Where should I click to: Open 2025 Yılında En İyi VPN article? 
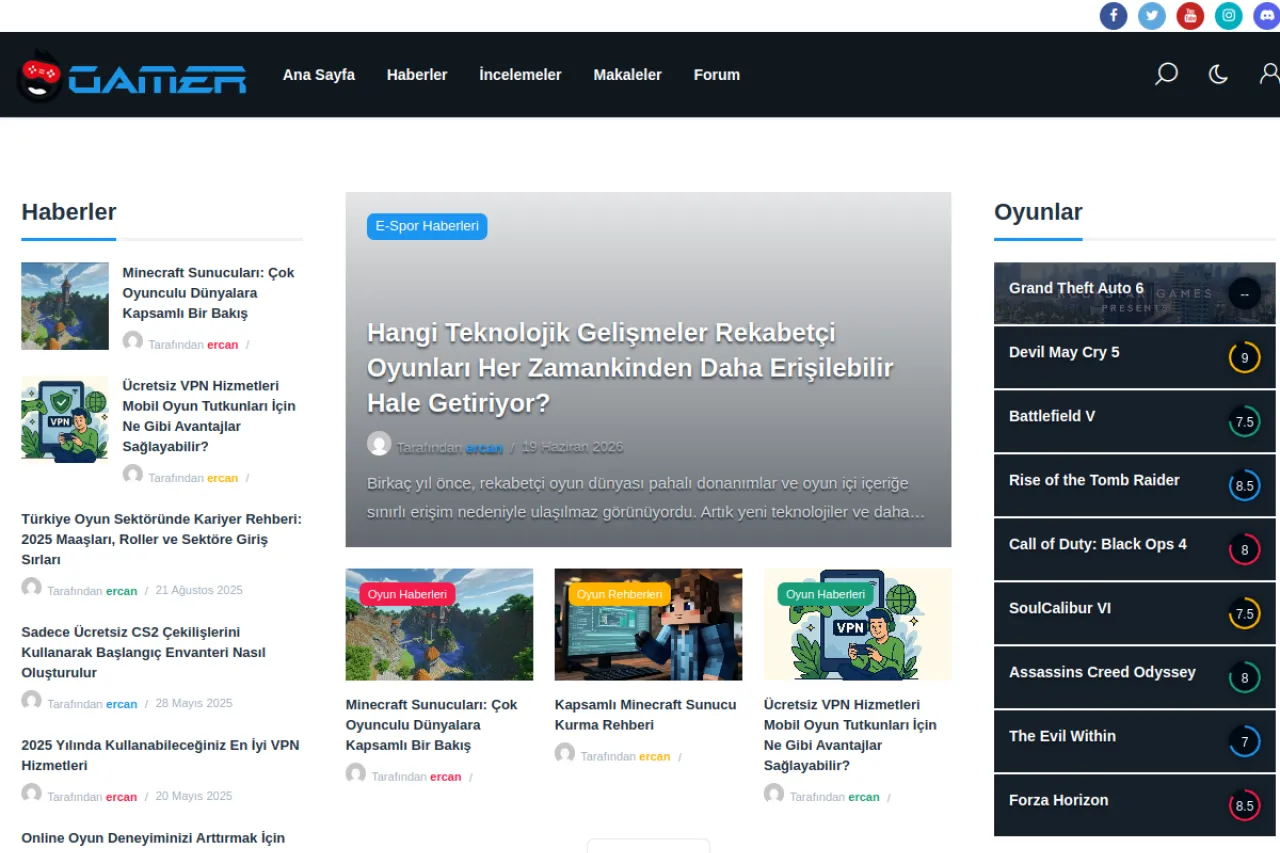(160, 755)
